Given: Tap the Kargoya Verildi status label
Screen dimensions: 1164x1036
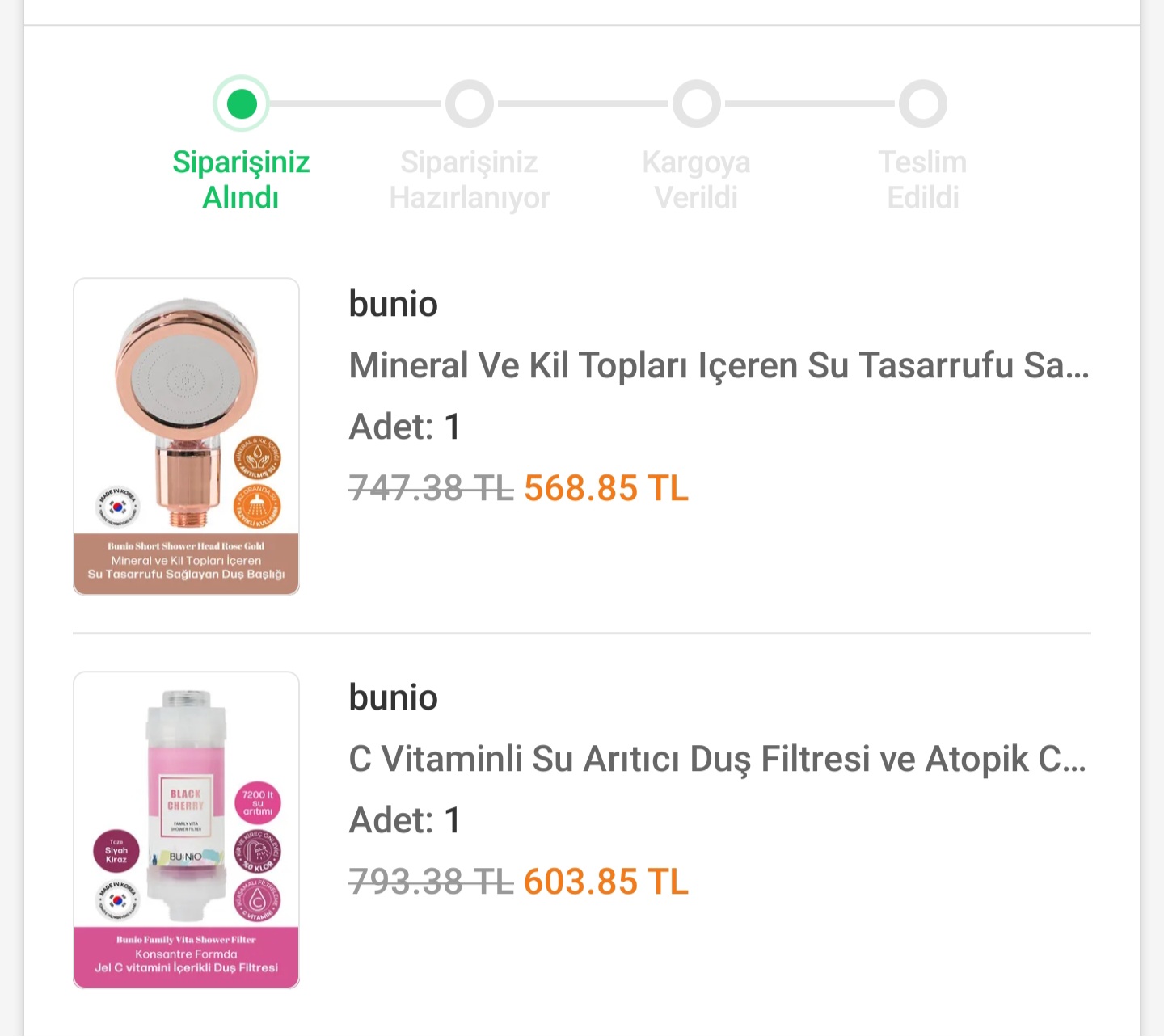Looking at the screenshot, I should 696,179.
